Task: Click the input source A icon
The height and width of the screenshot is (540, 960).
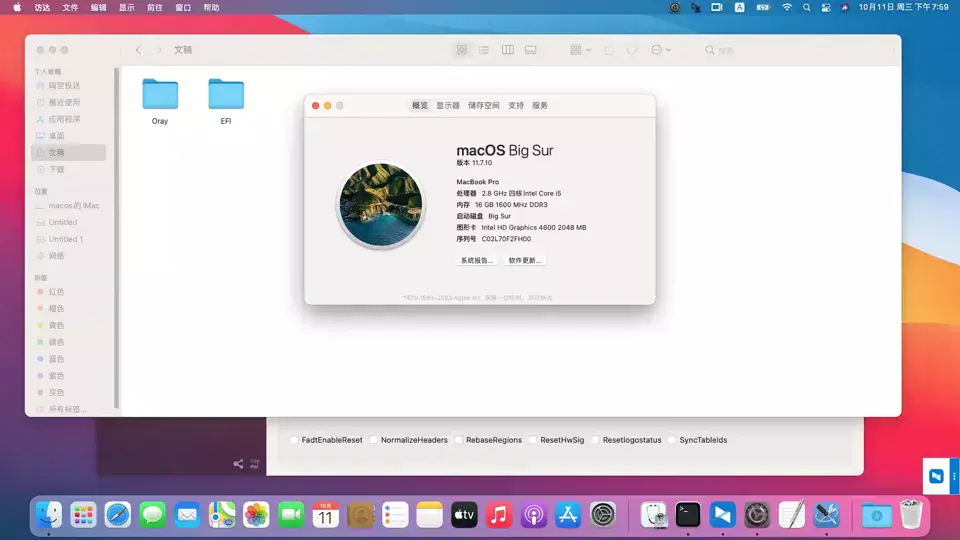Action: click(740, 7)
